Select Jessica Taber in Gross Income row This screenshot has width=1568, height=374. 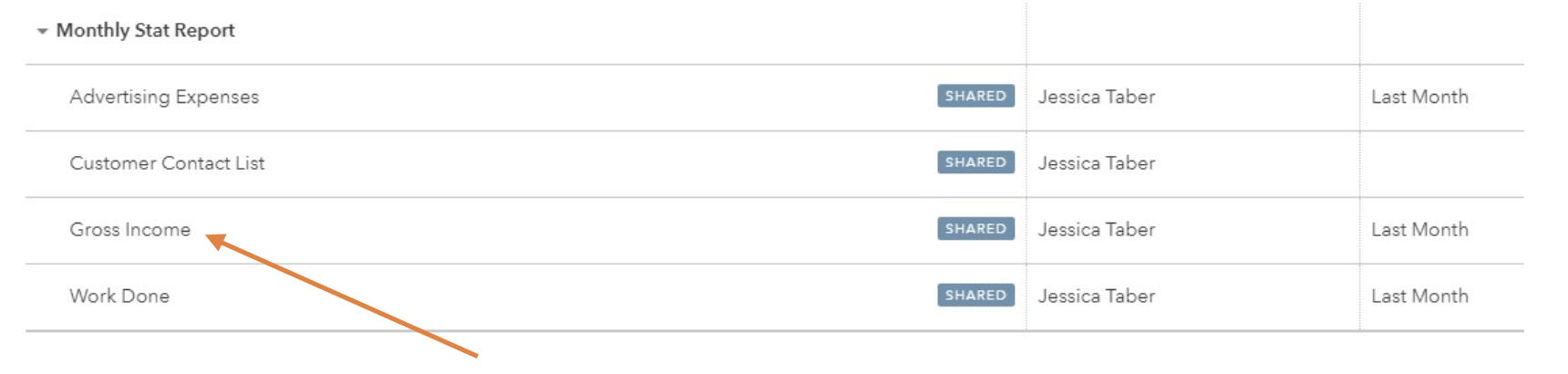coord(1097,230)
